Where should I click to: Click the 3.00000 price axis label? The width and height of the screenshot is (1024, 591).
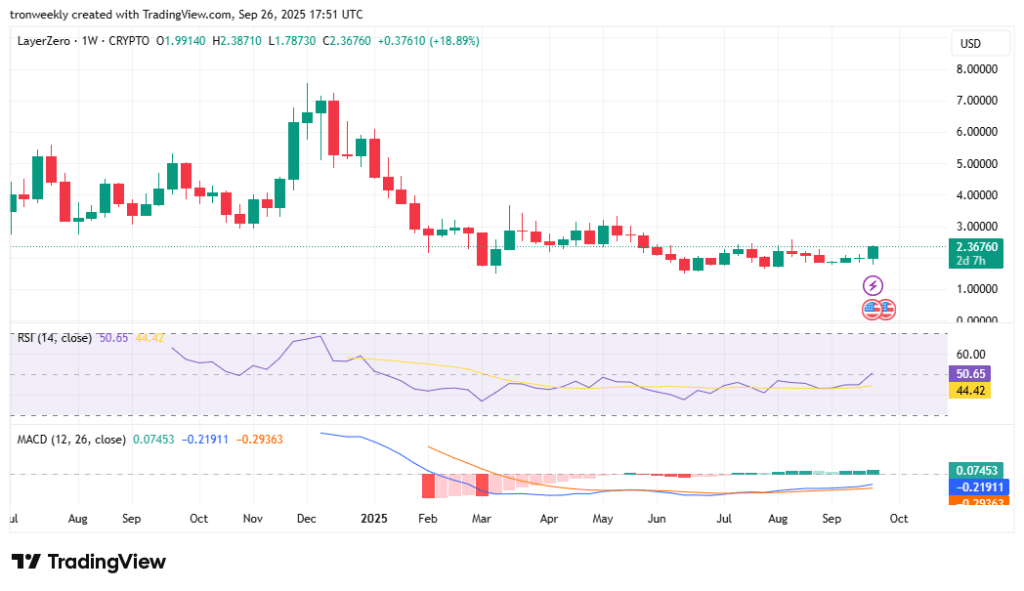click(977, 227)
